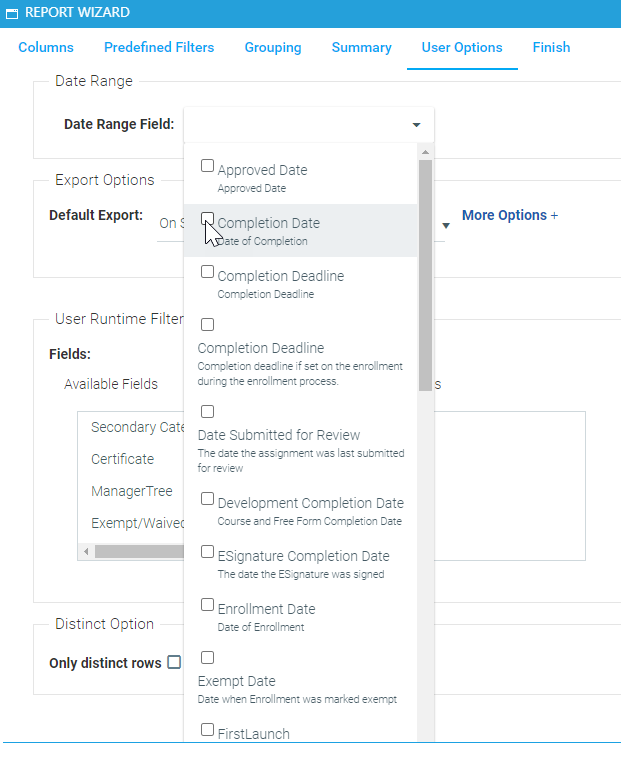Tick the Date Submitted for Review checkbox
The width and height of the screenshot is (621, 768).
pos(207,412)
